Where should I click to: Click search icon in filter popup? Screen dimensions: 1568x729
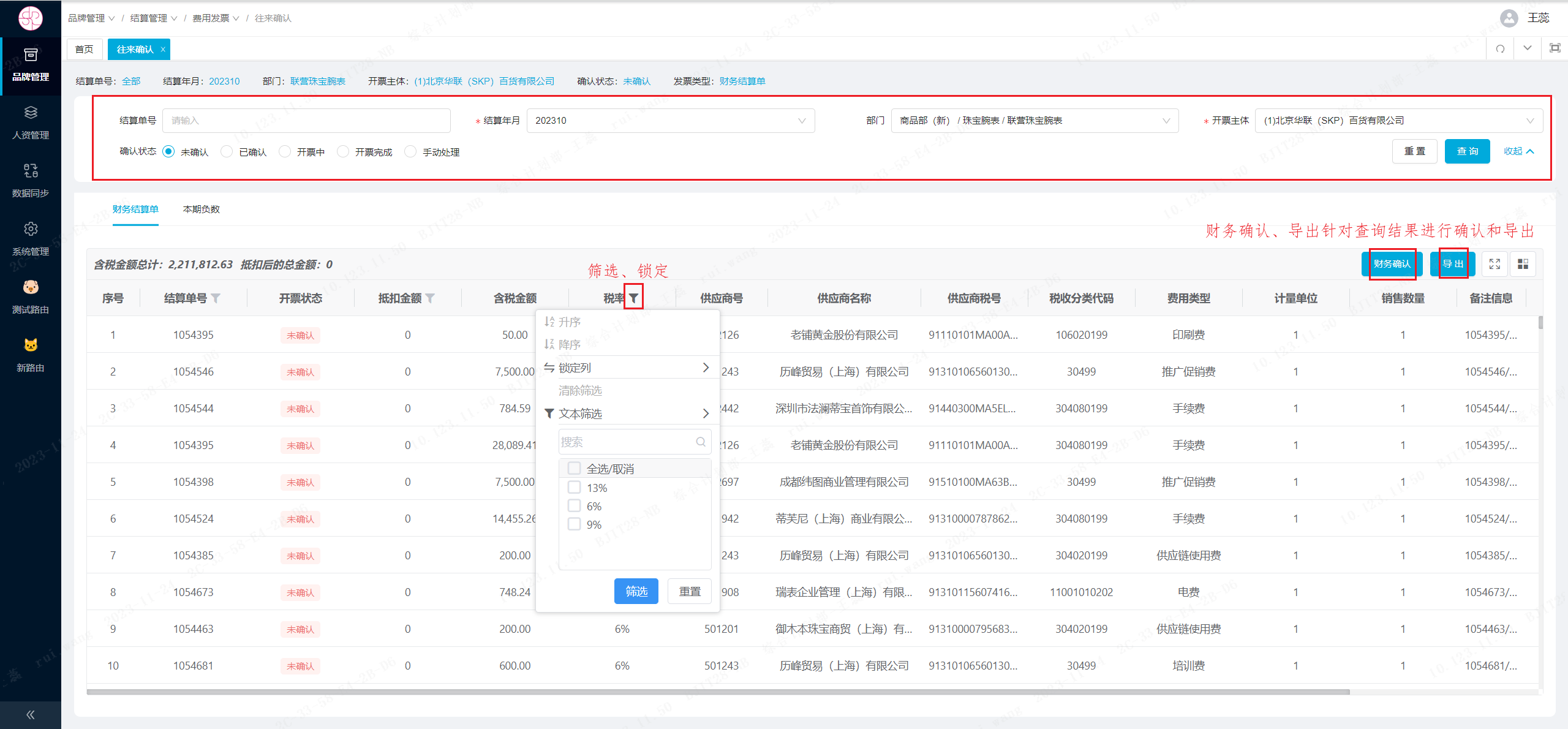point(701,442)
